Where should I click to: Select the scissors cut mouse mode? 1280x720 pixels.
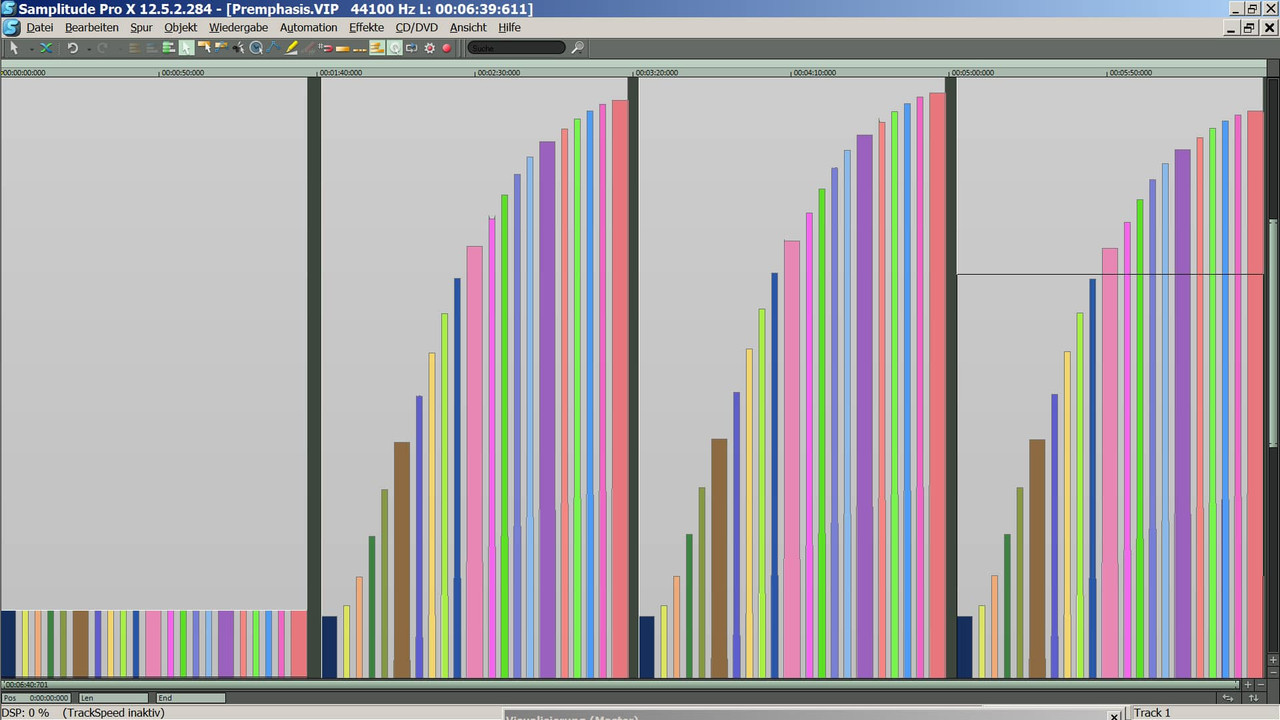pos(238,47)
